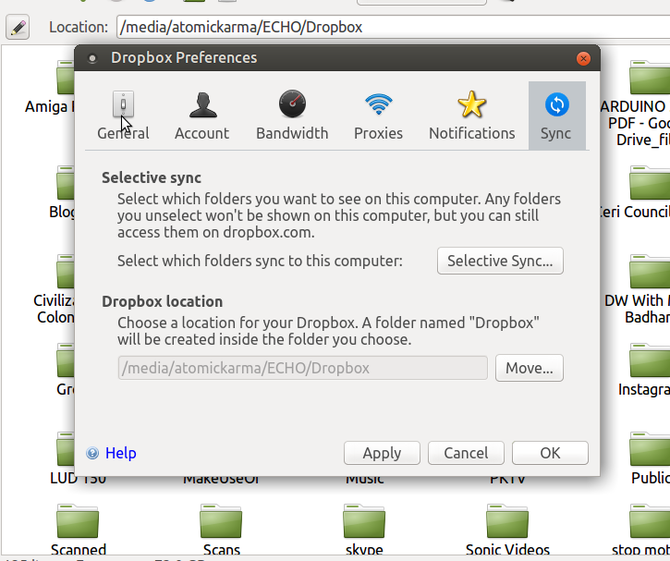670x561 pixels.
Task: Apply the Dropbox preference changes
Action: click(382, 453)
